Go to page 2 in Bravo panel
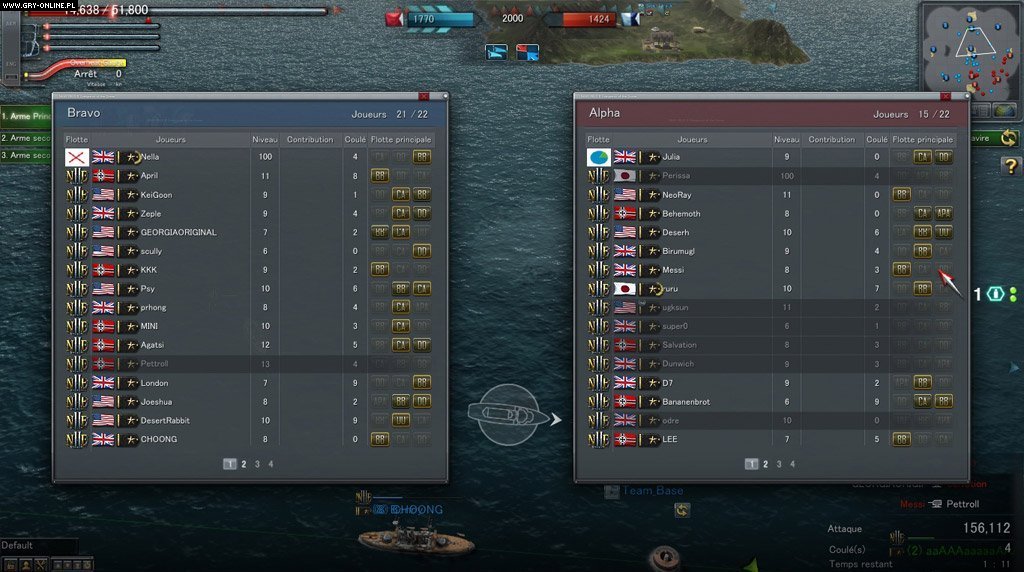The image size is (1024, 572). pyautogui.click(x=244, y=464)
